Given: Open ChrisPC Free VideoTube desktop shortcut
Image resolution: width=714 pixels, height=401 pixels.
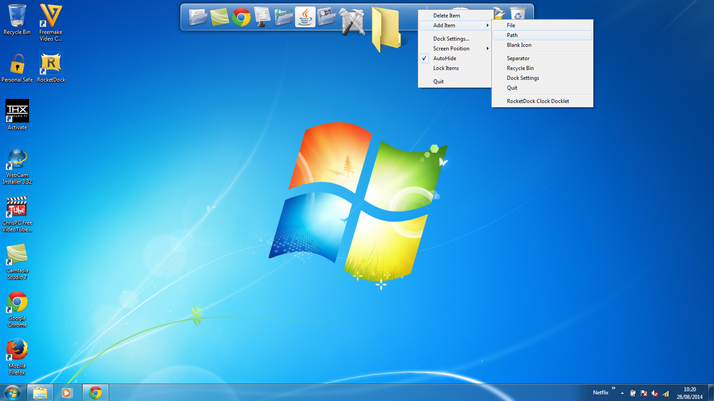Looking at the screenshot, I should point(17,214).
